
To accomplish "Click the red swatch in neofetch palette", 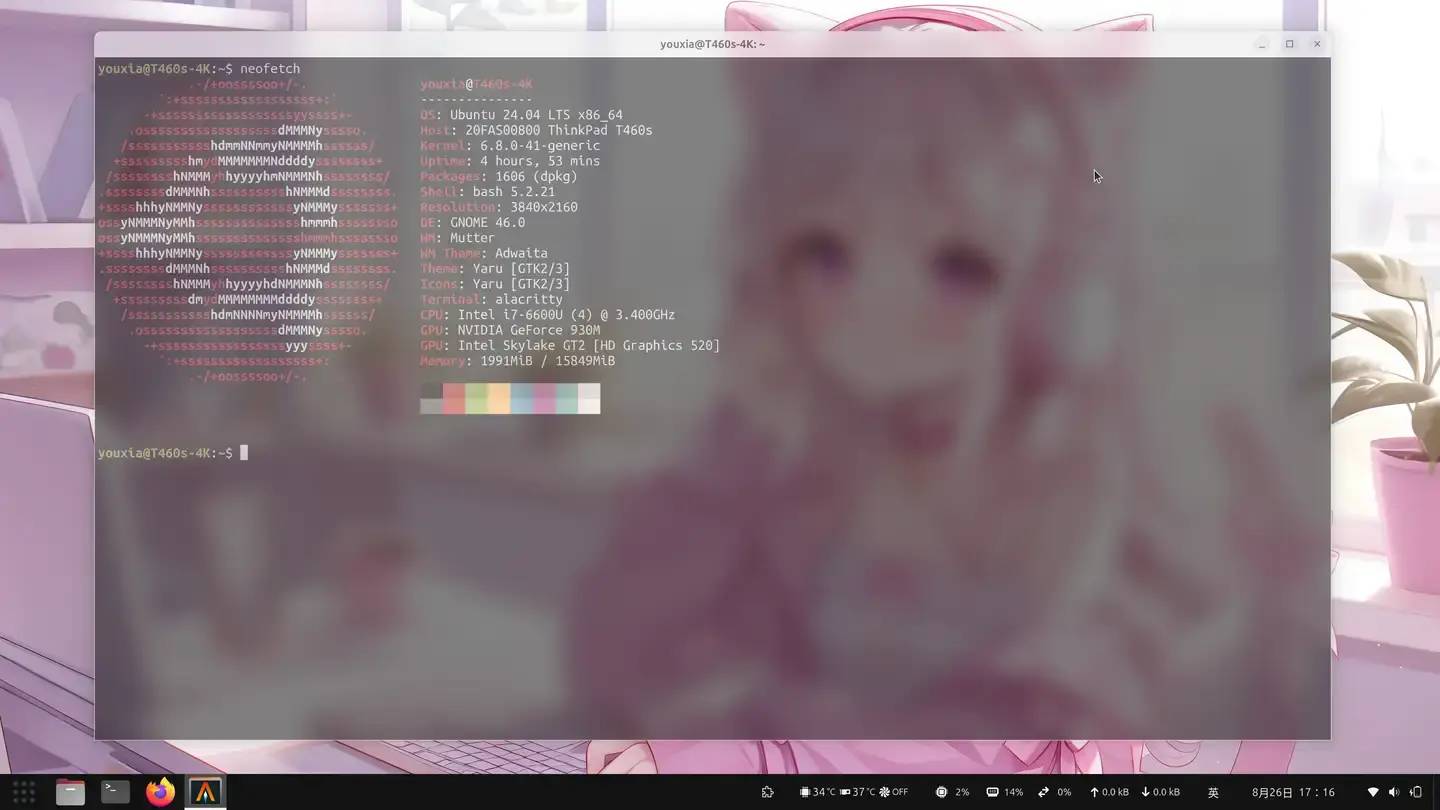I will click(x=454, y=398).
